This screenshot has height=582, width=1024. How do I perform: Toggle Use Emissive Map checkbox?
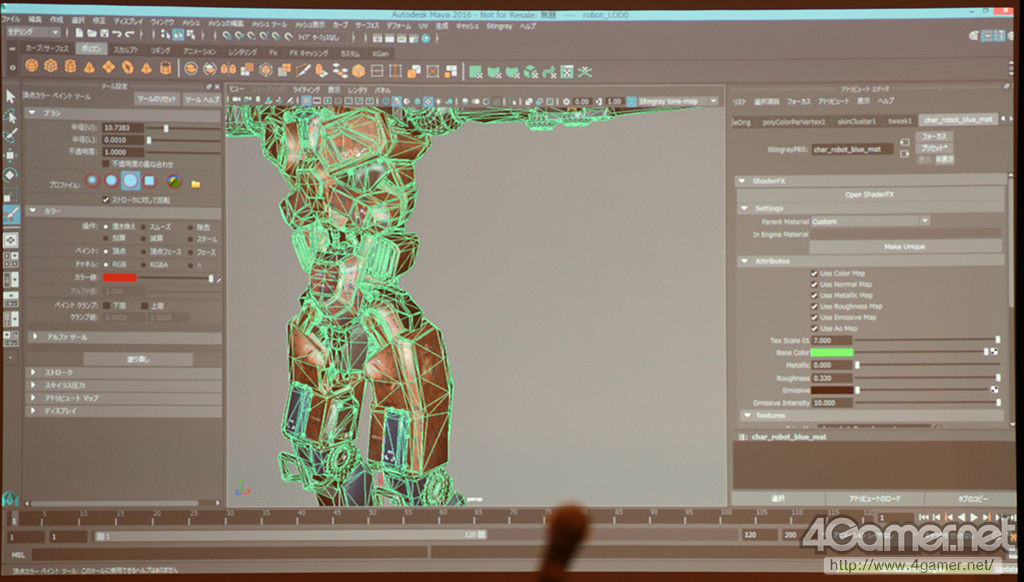coord(814,317)
